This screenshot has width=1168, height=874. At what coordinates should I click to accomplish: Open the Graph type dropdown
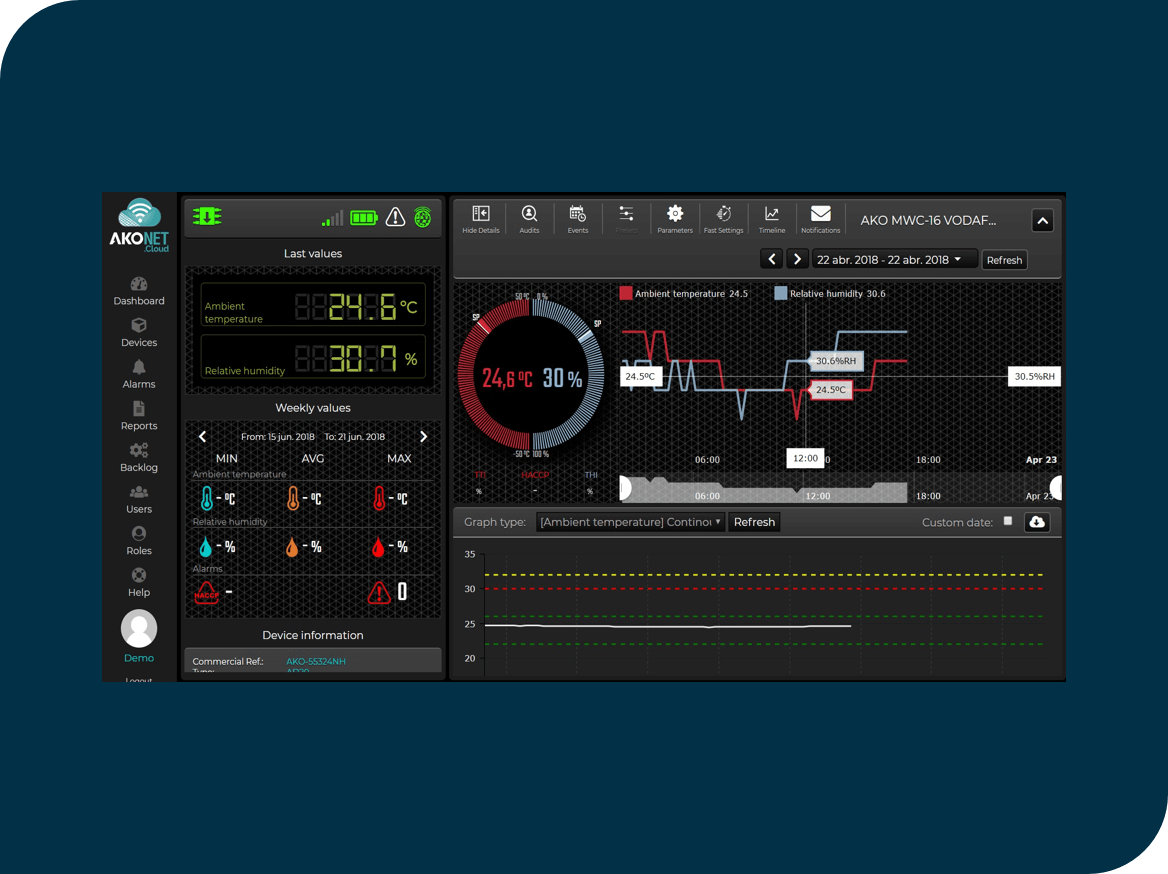630,522
